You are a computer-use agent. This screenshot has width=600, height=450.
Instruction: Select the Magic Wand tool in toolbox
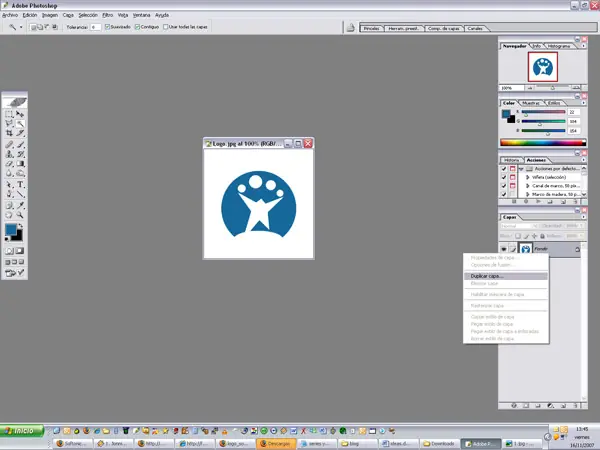coord(20,123)
